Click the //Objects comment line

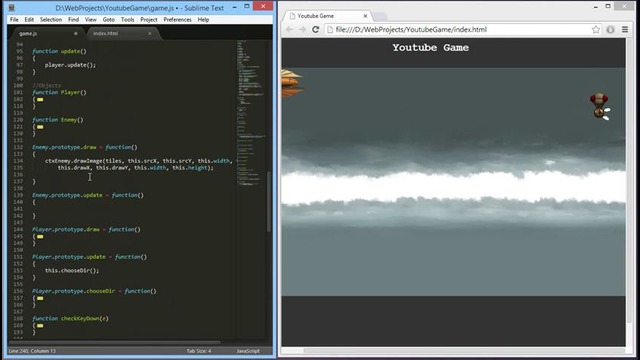[47, 86]
